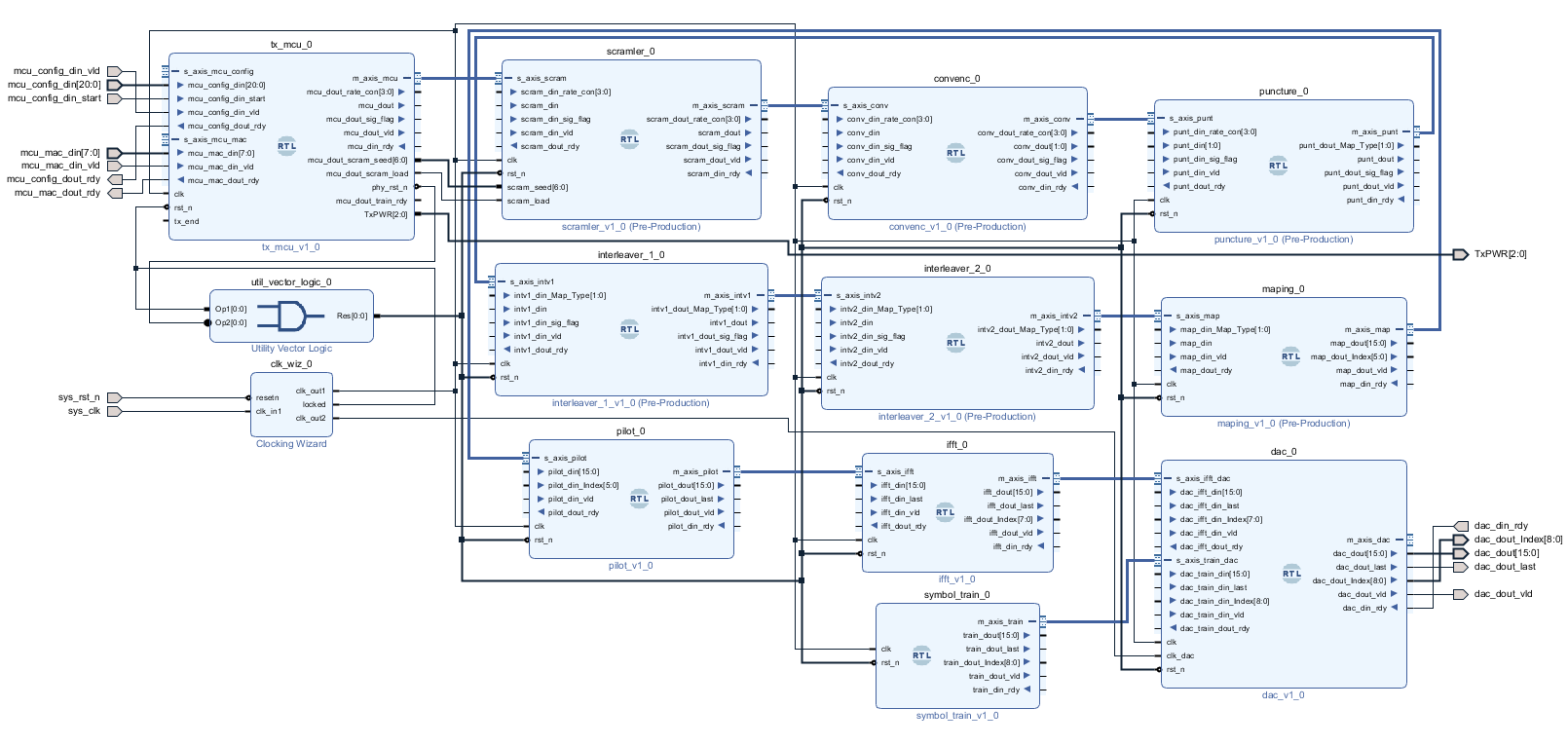Screen dimensions: 1568x746
Task: Select the RTL icon in pilot_0 block
Action: pyautogui.click(x=639, y=499)
